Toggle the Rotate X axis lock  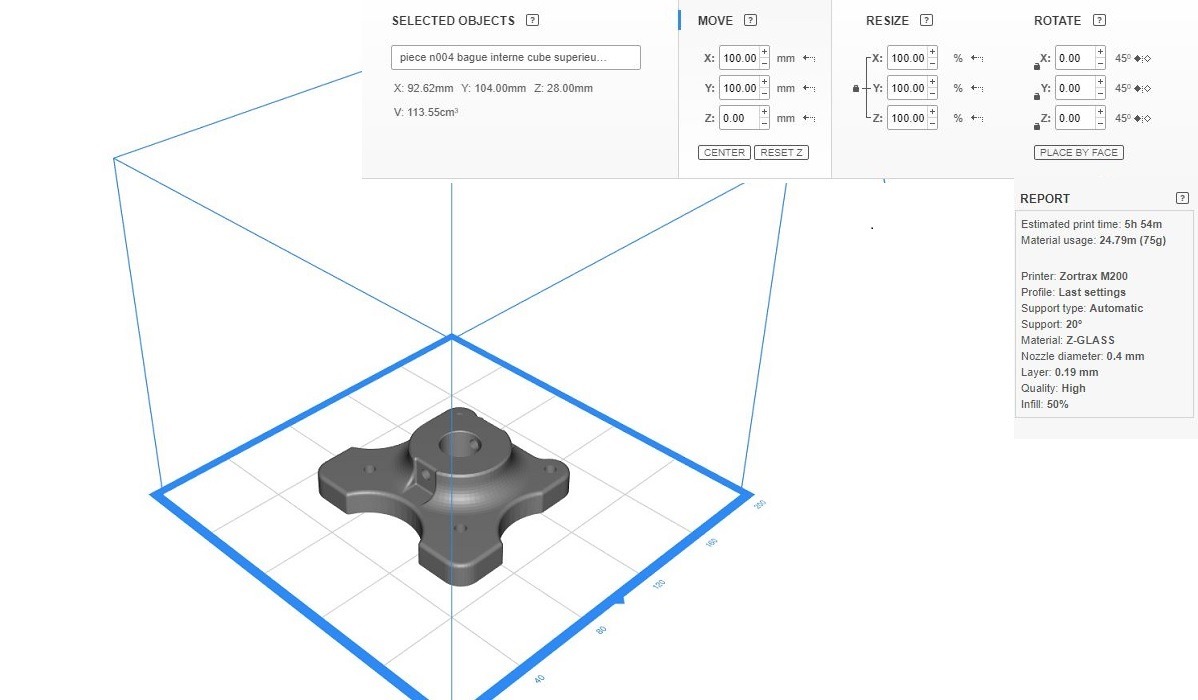[x=1037, y=66]
